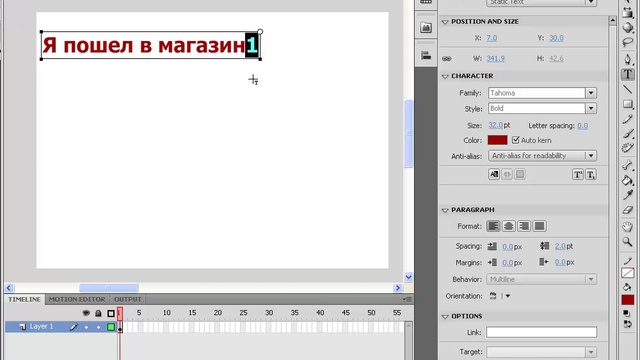The image size is (640, 360).
Task: Click the font Size value 32.0
Action: coord(496,125)
